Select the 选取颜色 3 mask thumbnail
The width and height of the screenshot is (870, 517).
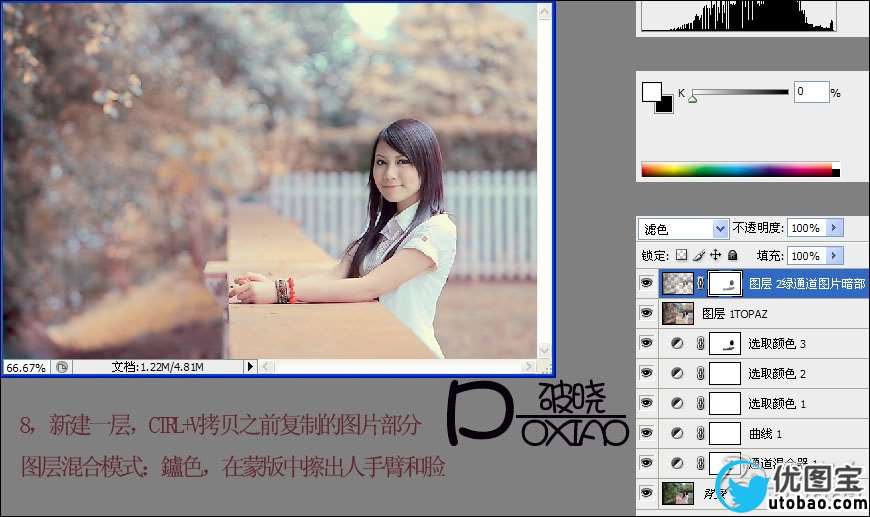tap(725, 343)
